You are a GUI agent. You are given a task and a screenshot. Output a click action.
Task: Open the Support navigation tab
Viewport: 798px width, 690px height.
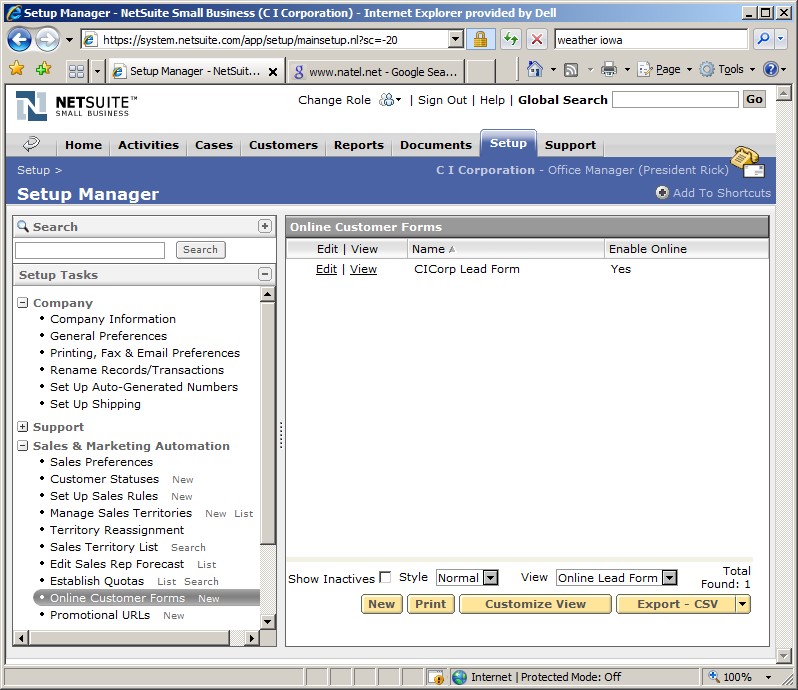[x=570, y=145]
